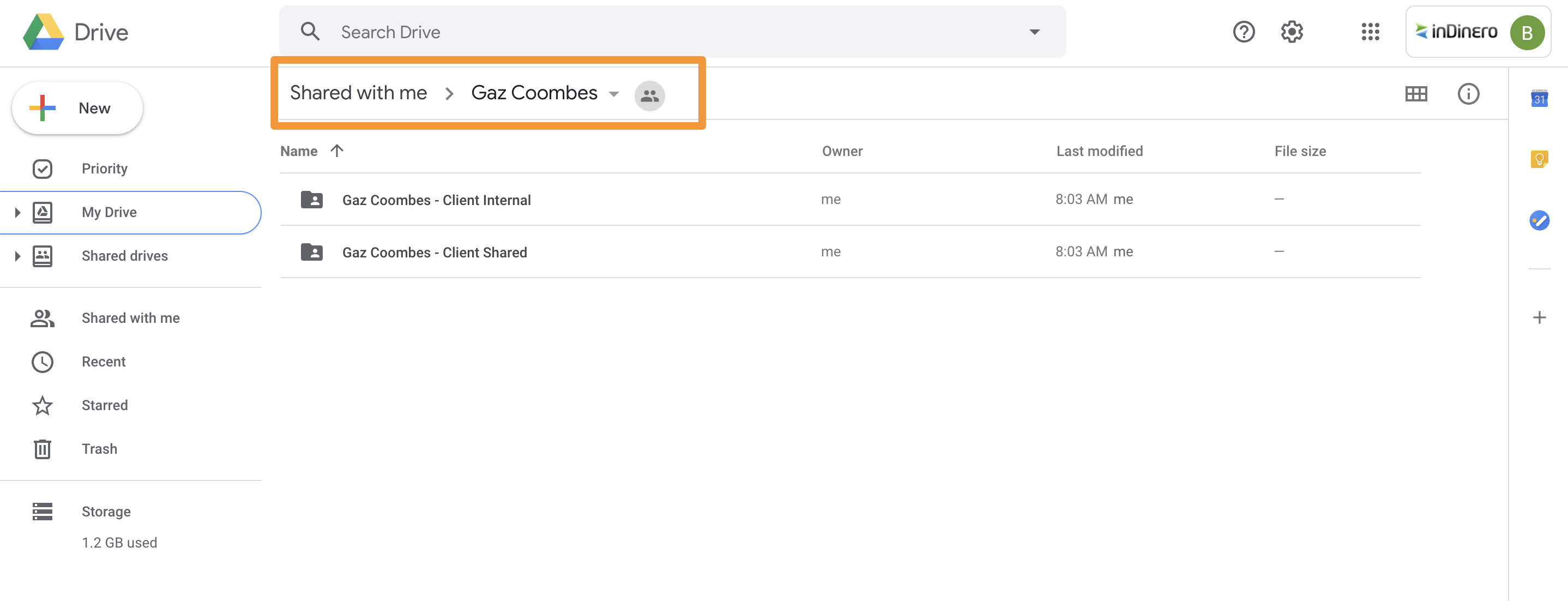Expand the Shared drives tree
Viewport: 1568px width, 601px height.
[17, 256]
